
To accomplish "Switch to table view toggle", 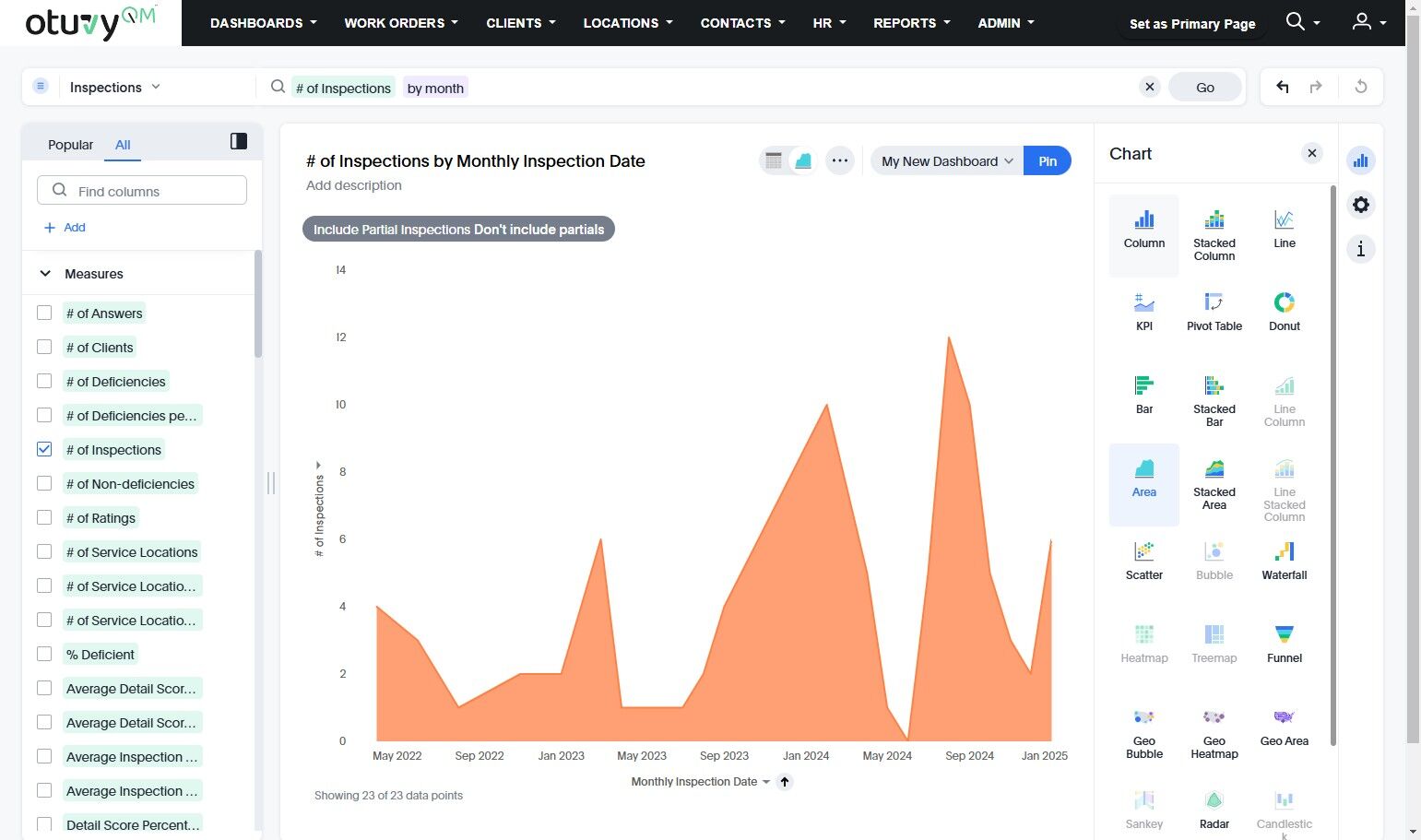I will click(x=774, y=160).
